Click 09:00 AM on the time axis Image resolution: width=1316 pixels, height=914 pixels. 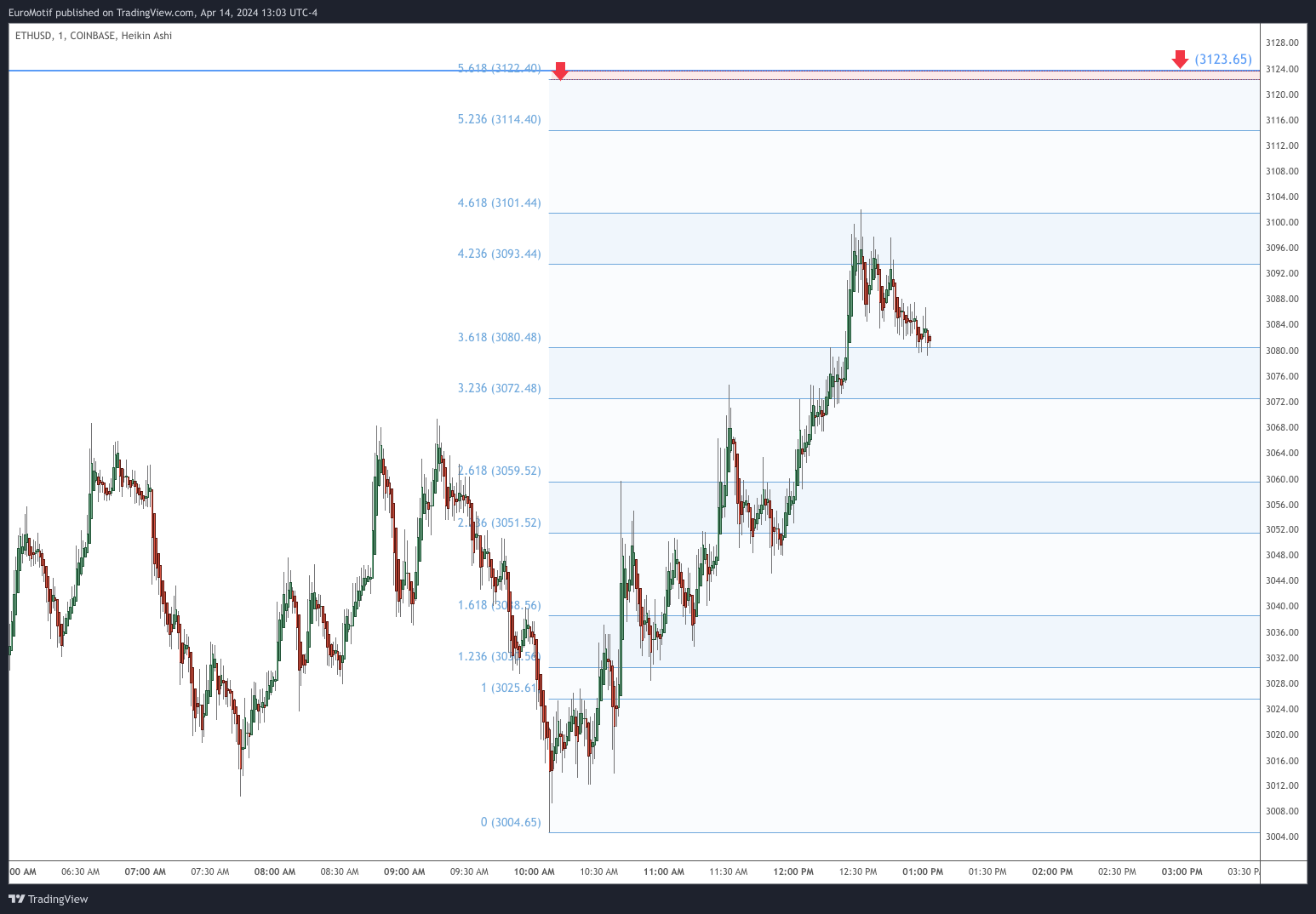(404, 871)
